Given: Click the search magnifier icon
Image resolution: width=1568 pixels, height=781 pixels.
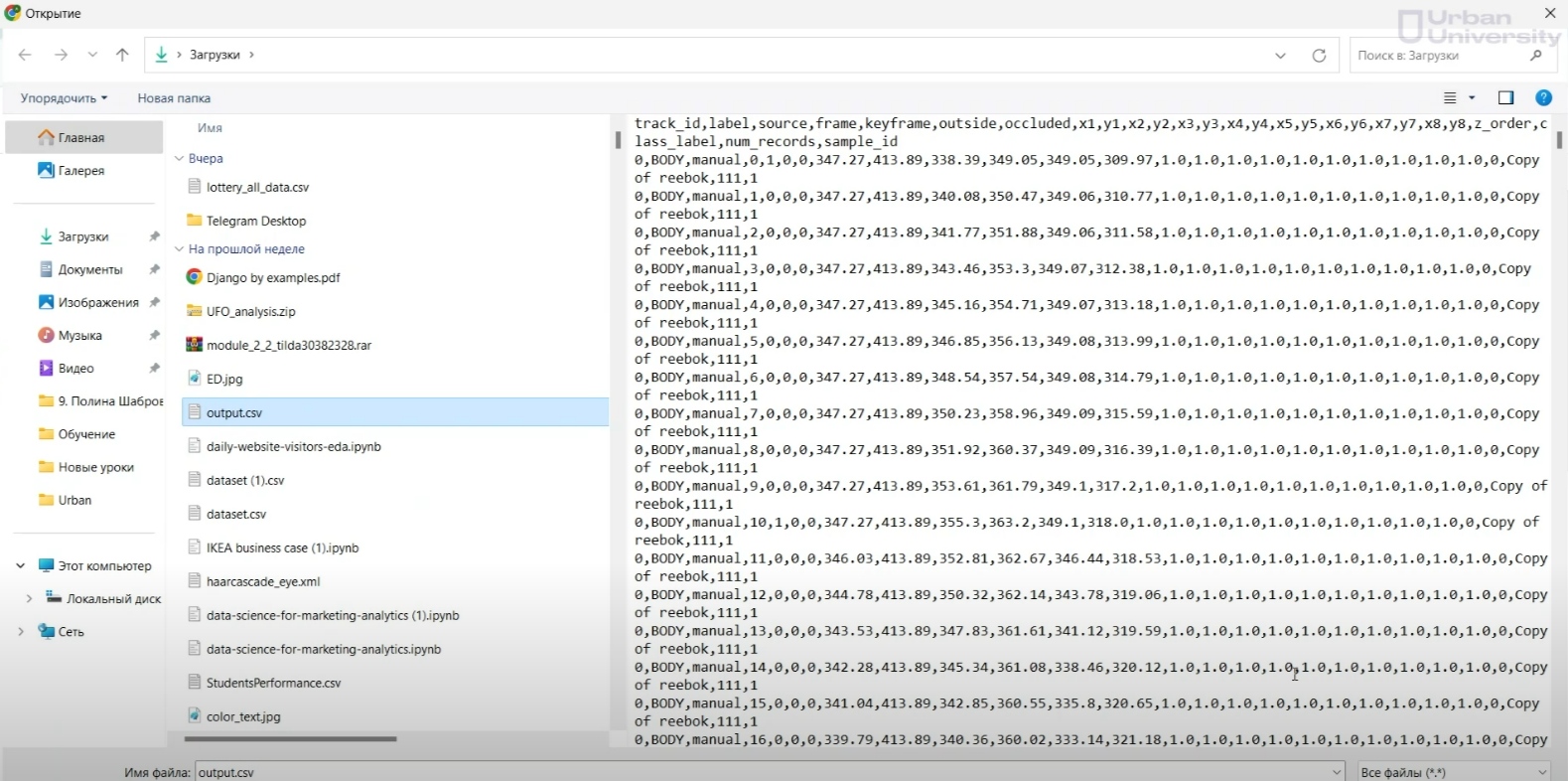Looking at the screenshot, I should tap(1536, 56).
